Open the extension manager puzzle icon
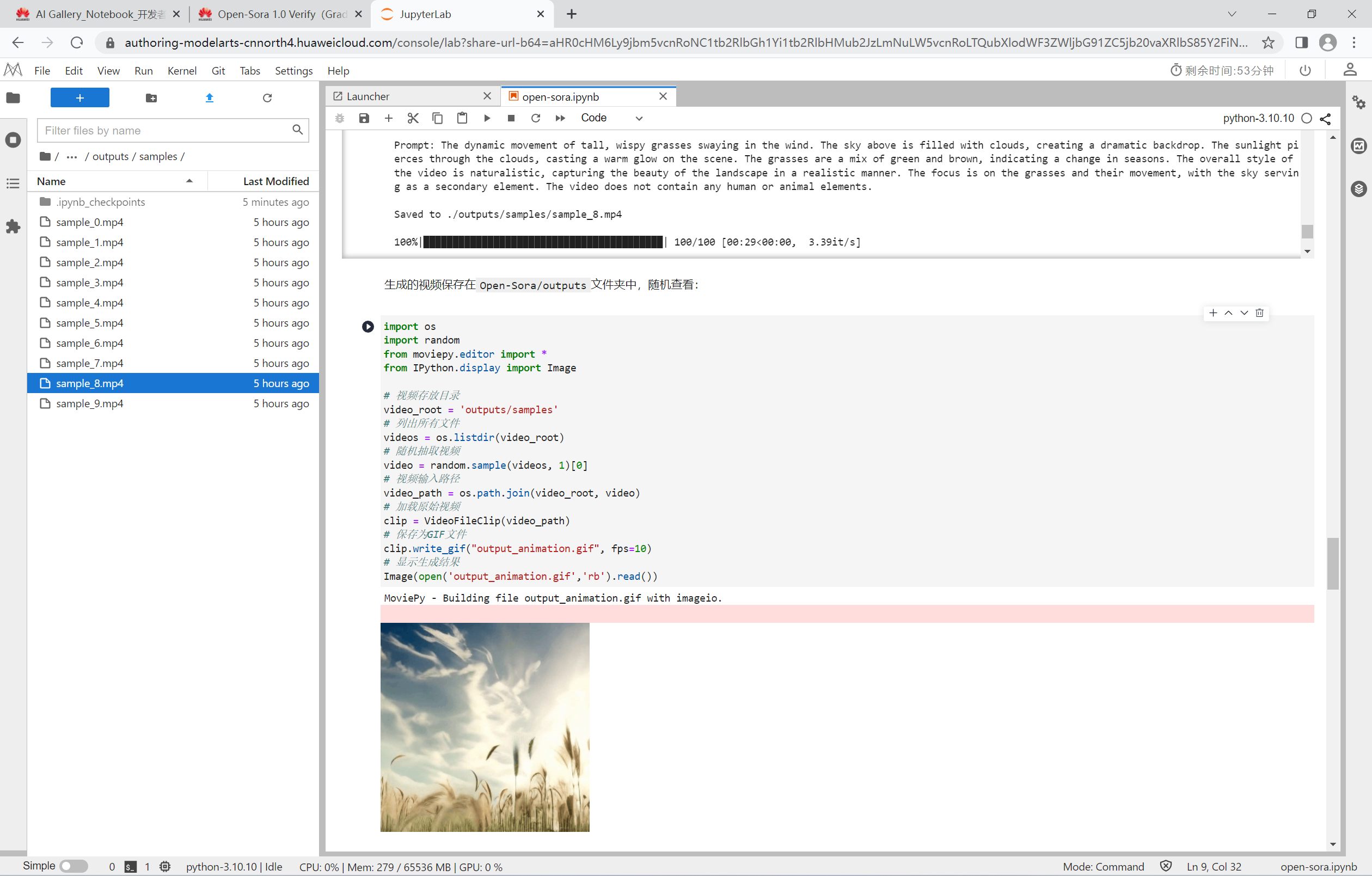1372x876 pixels. pyautogui.click(x=13, y=227)
